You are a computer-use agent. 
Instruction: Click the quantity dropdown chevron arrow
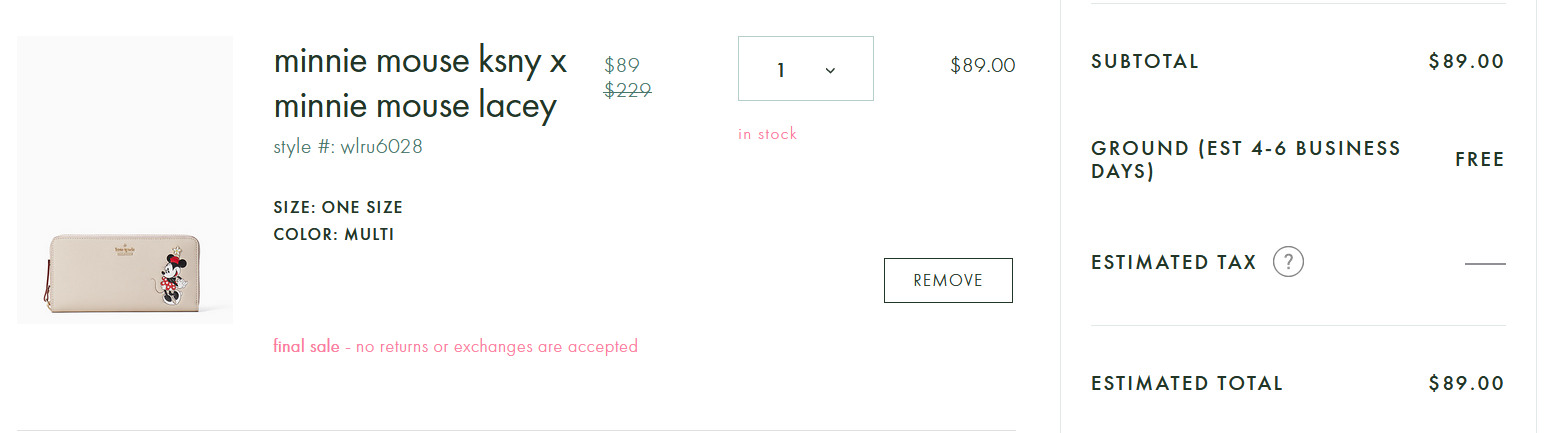pos(830,70)
